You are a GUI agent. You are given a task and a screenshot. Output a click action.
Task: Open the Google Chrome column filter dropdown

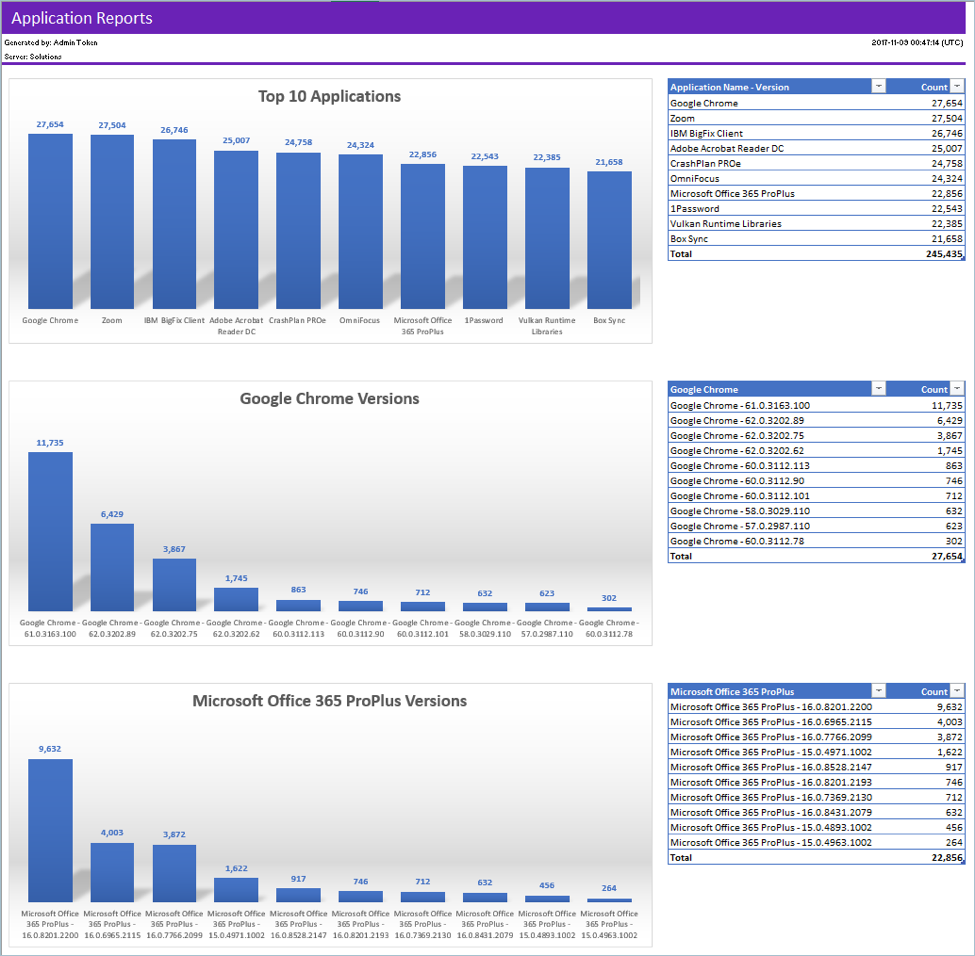tap(879, 389)
